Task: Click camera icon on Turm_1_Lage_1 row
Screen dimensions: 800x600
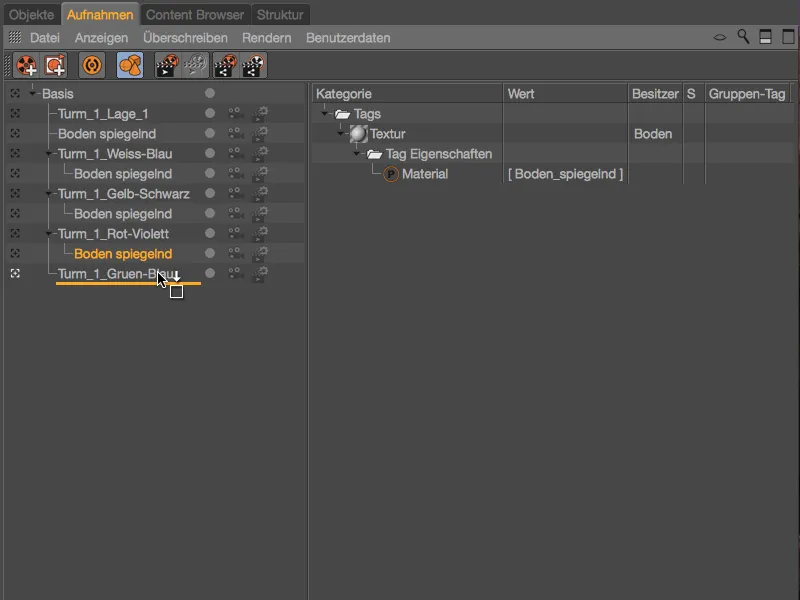Action: tap(235, 113)
